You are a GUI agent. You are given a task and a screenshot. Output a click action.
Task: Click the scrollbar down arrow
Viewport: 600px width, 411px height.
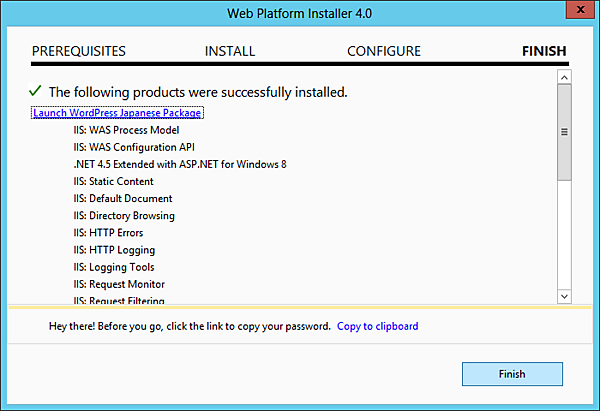(564, 296)
